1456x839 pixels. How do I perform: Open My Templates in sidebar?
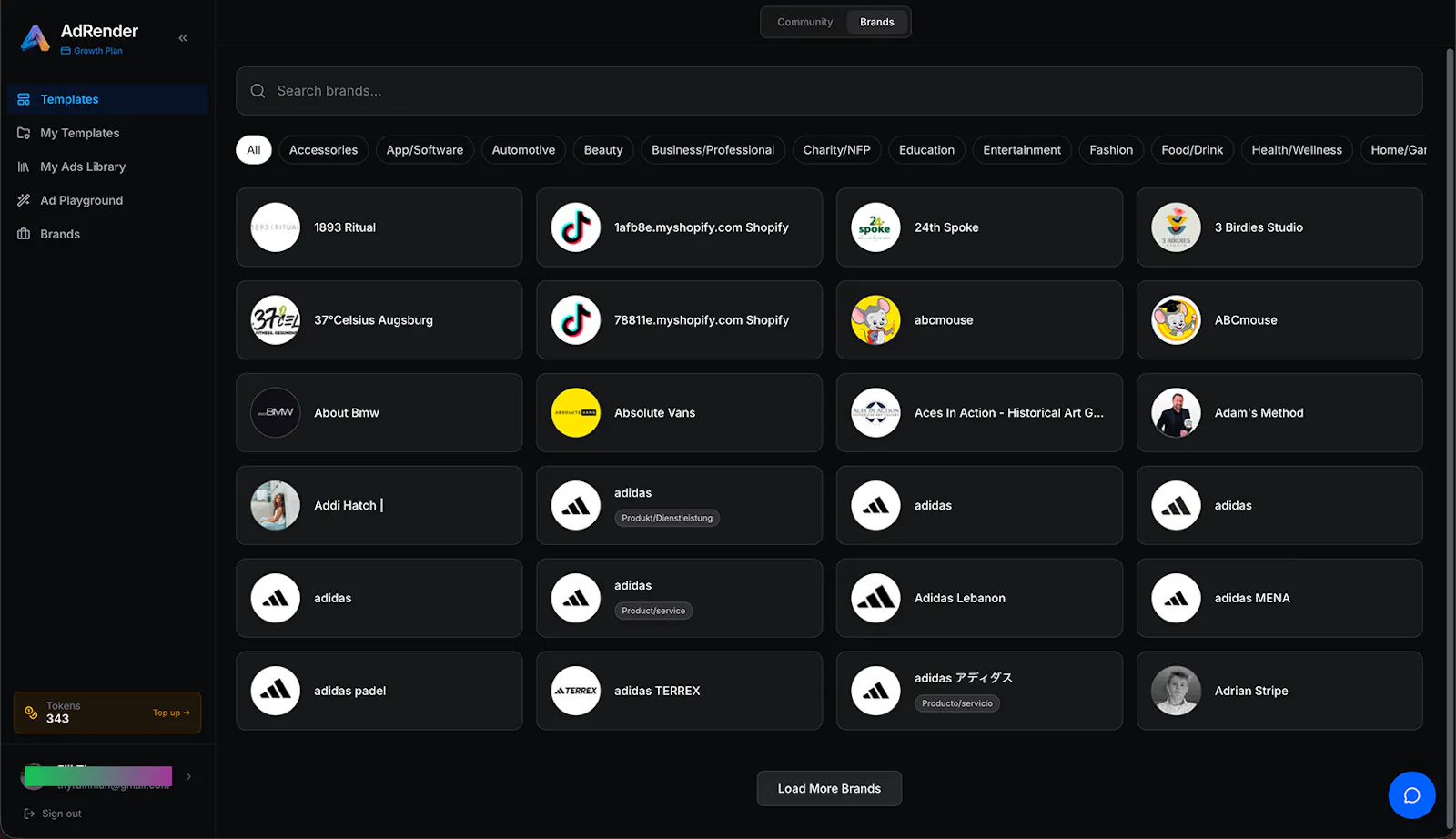pyautogui.click(x=107, y=133)
